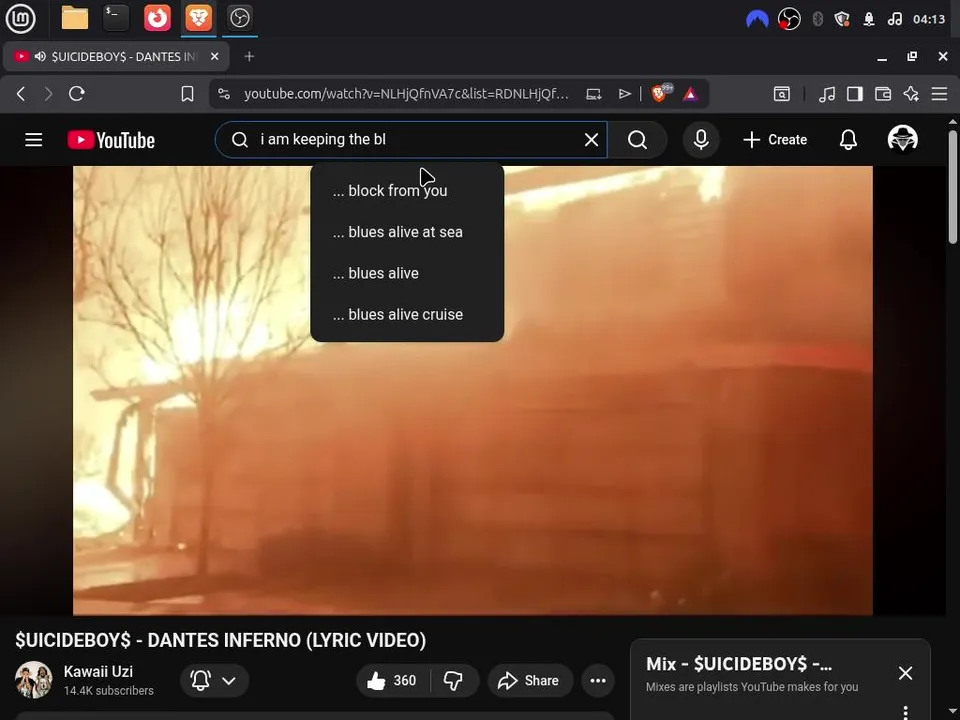
Task: Open the media control music note in browser toolbar
Action: click(x=827, y=94)
